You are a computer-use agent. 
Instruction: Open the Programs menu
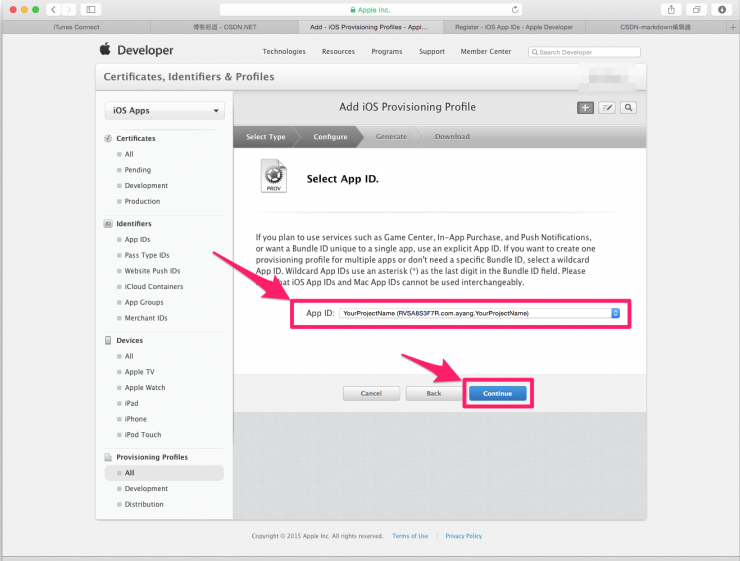(x=387, y=51)
